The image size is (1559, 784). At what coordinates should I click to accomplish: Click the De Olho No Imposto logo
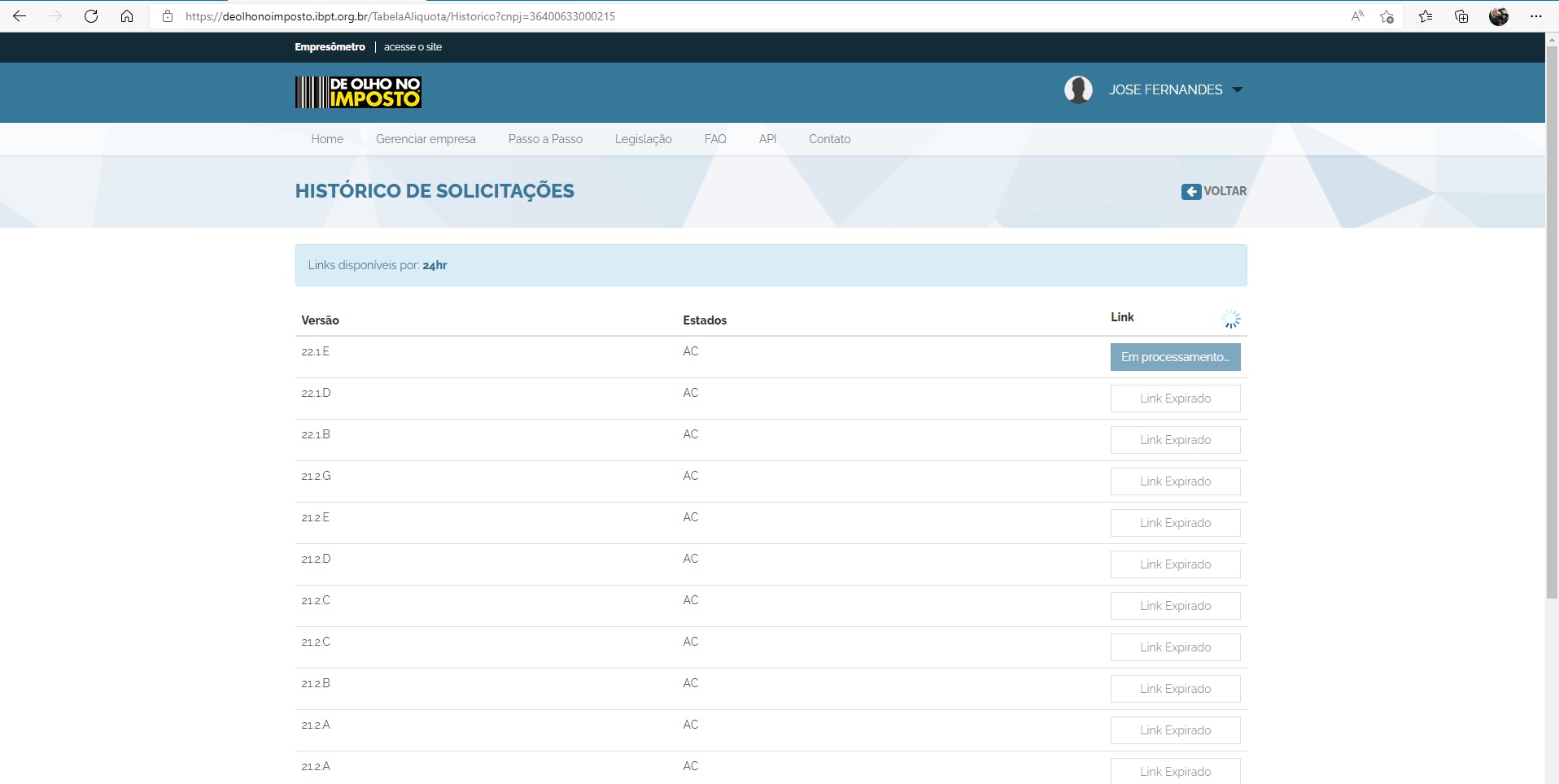point(358,92)
